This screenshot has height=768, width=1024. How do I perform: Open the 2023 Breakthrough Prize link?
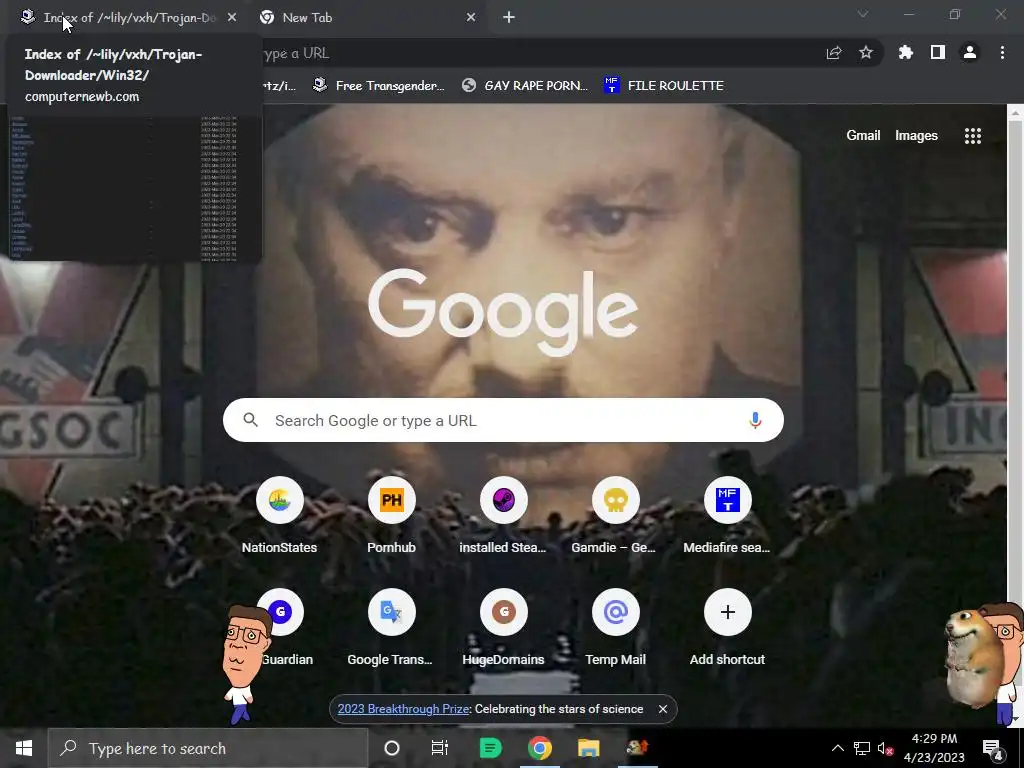[x=404, y=709]
